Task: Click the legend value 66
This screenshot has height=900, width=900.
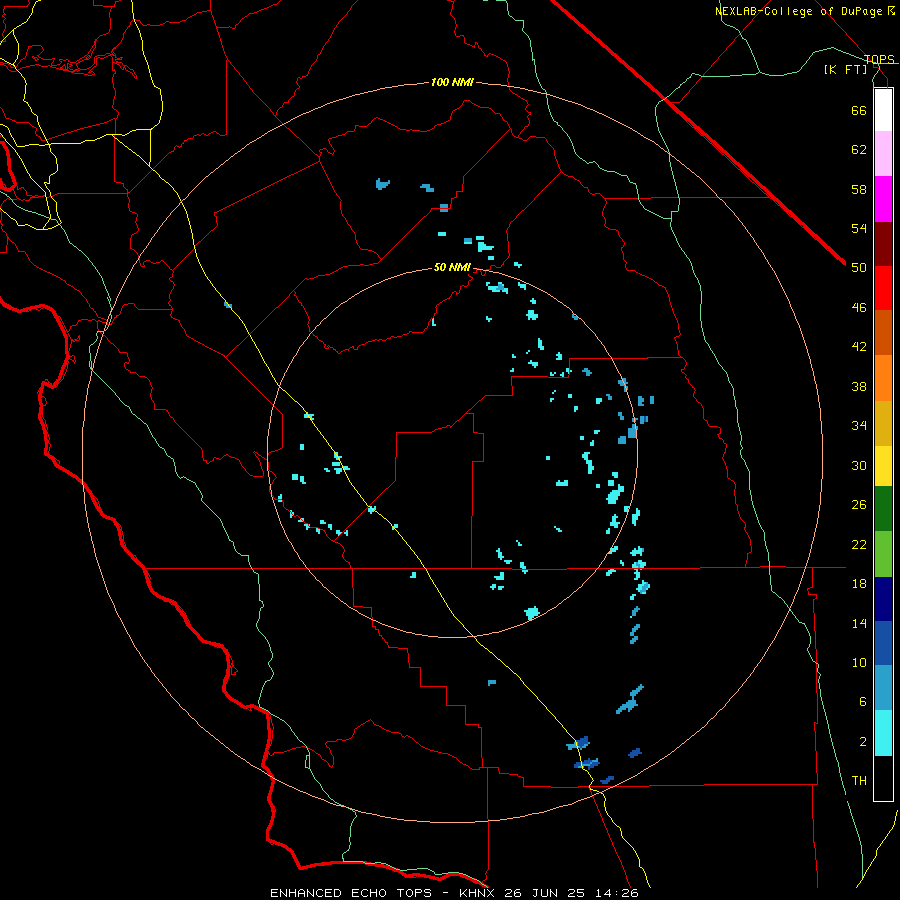Action: (859, 110)
